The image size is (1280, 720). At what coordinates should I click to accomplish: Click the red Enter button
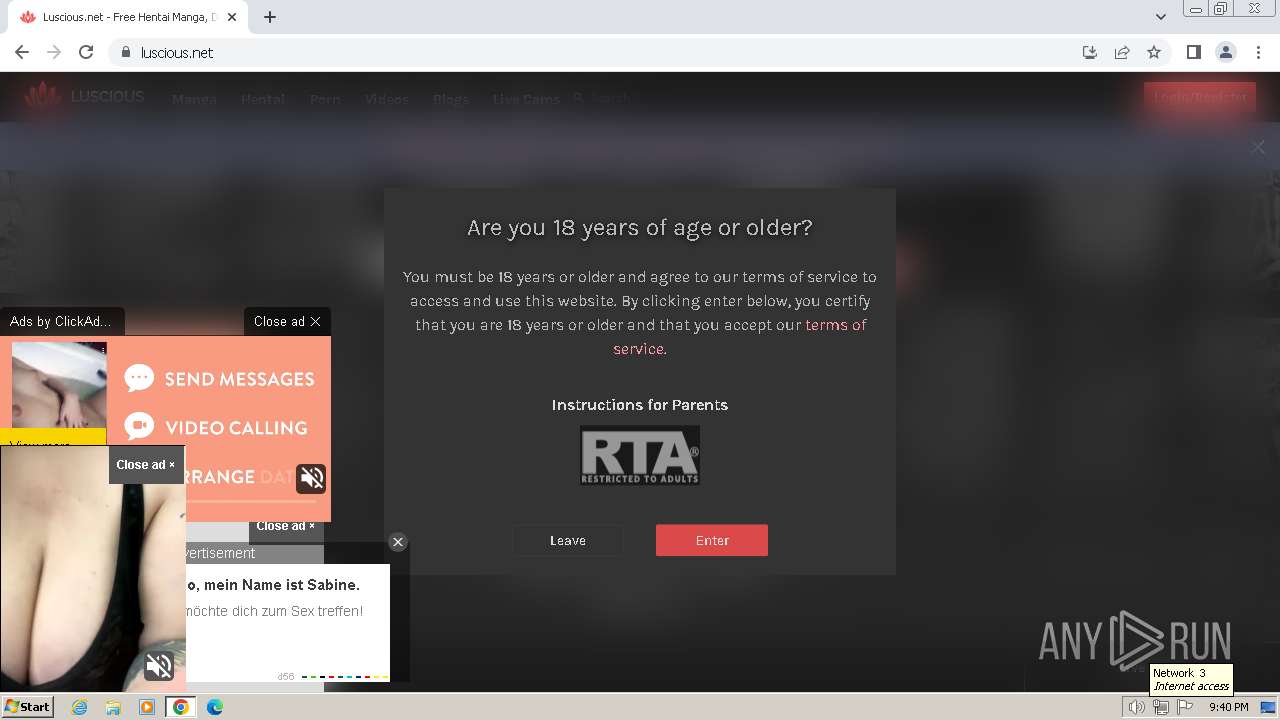[712, 540]
